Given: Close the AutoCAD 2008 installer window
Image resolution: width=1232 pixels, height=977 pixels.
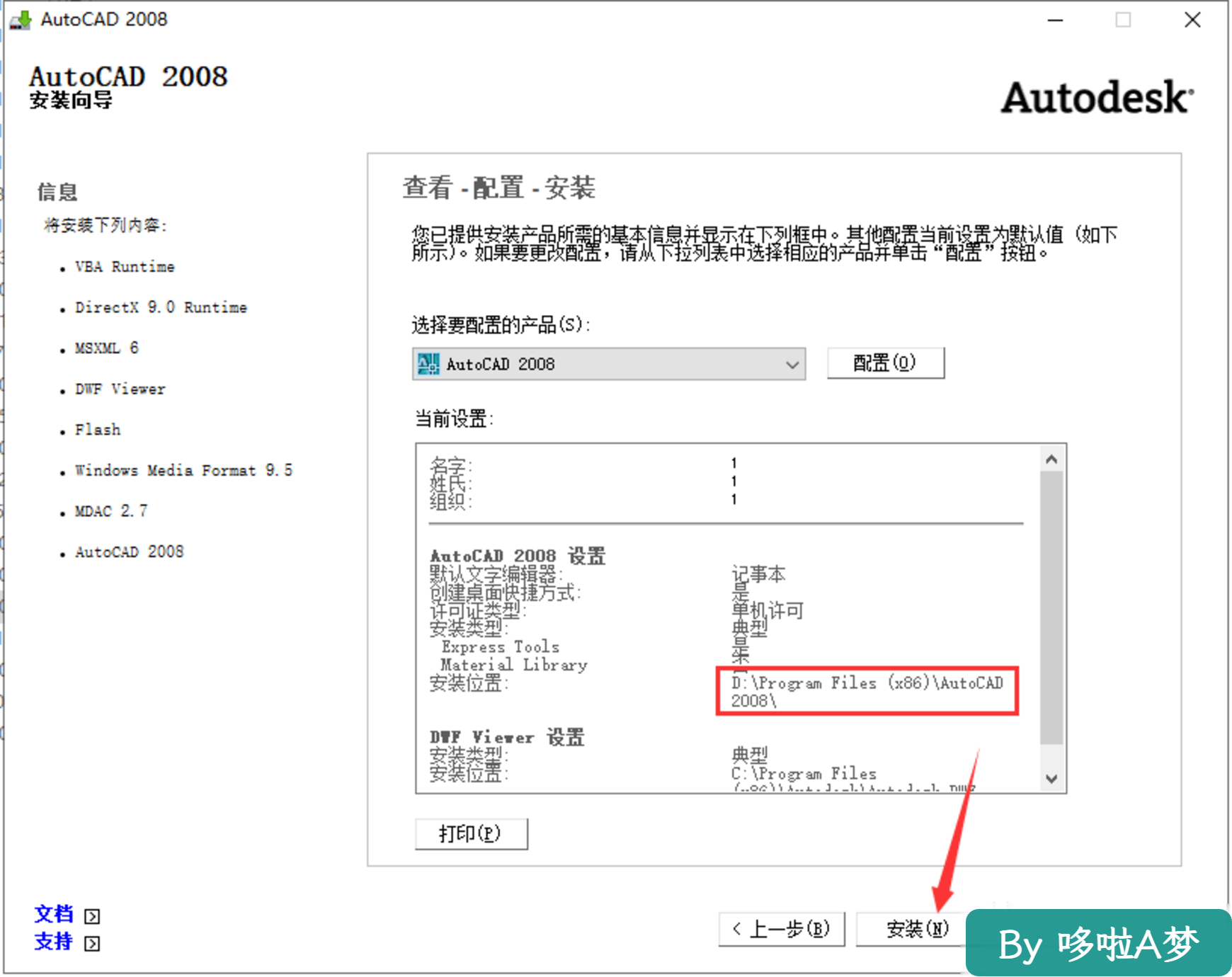Looking at the screenshot, I should pyautogui.click(x=1193, y=20).
